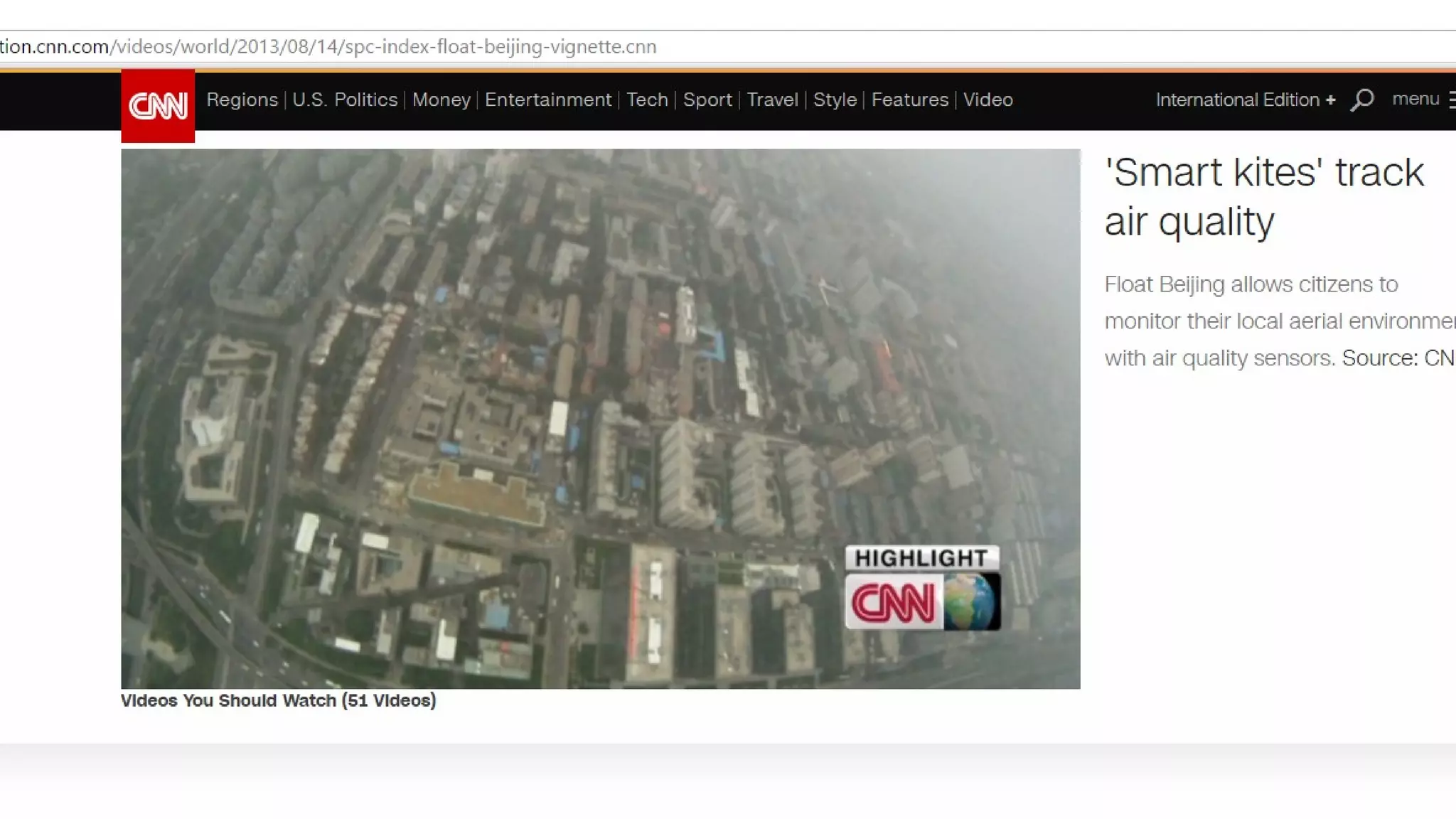Play the Beijing aerial video
This screenshot has height=819, width=1456.
click(x=600, y=418)
